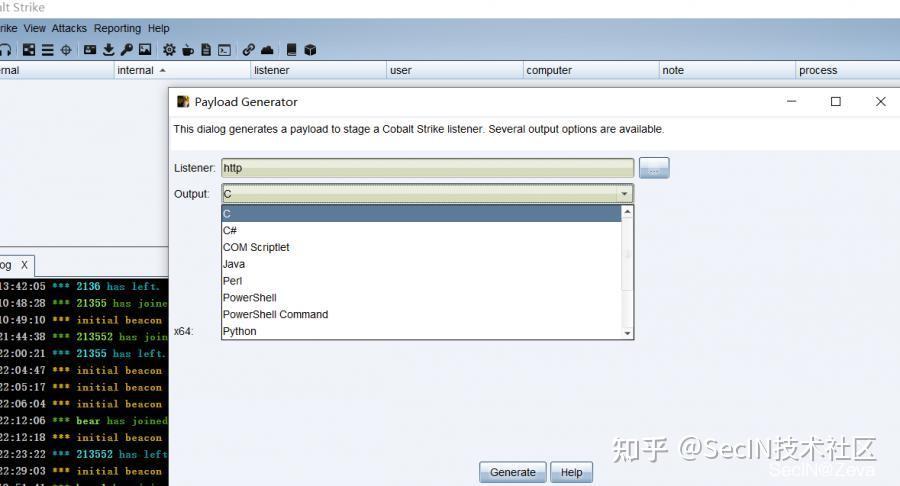Select Java output option
Image resolution: width=900 pixels, height=486 pixels.
421,264
